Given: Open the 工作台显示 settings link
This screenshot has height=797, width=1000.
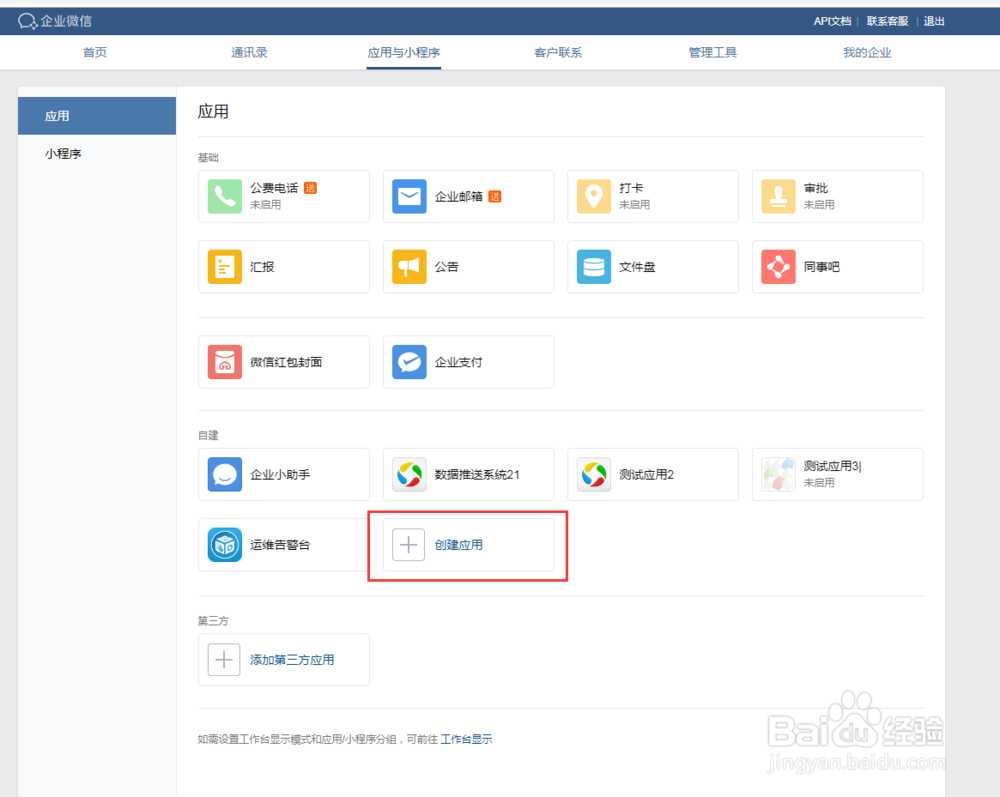Looking at the screenshot, I should point(466,739).
